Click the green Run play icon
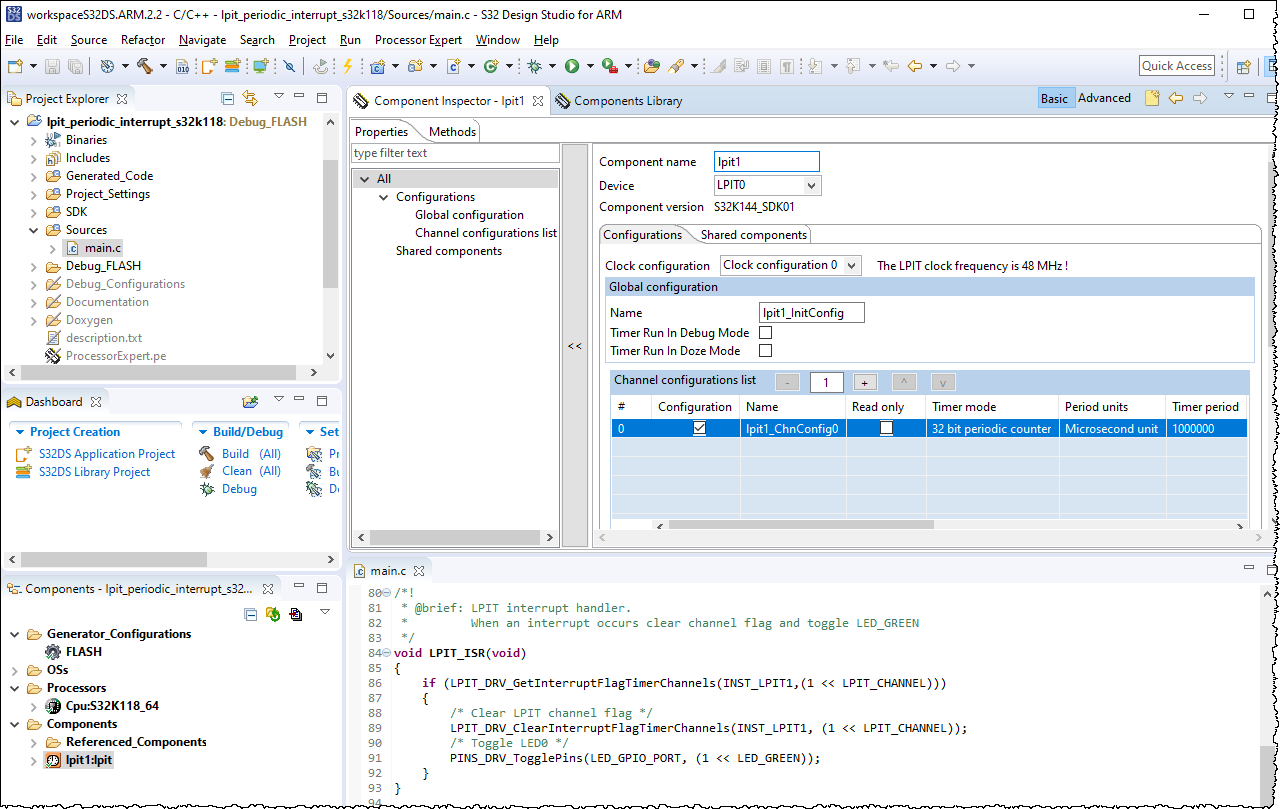 [x=572, y=66]
